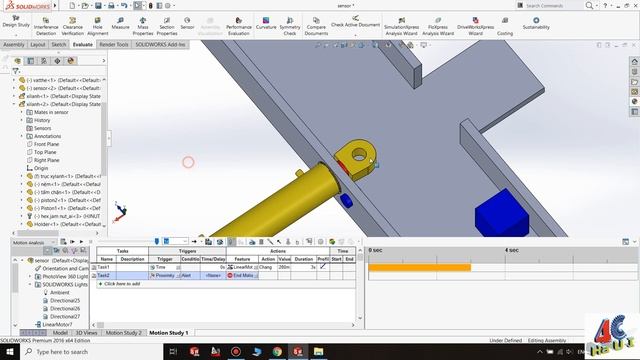Open Compare Documents

coord(316,26)
